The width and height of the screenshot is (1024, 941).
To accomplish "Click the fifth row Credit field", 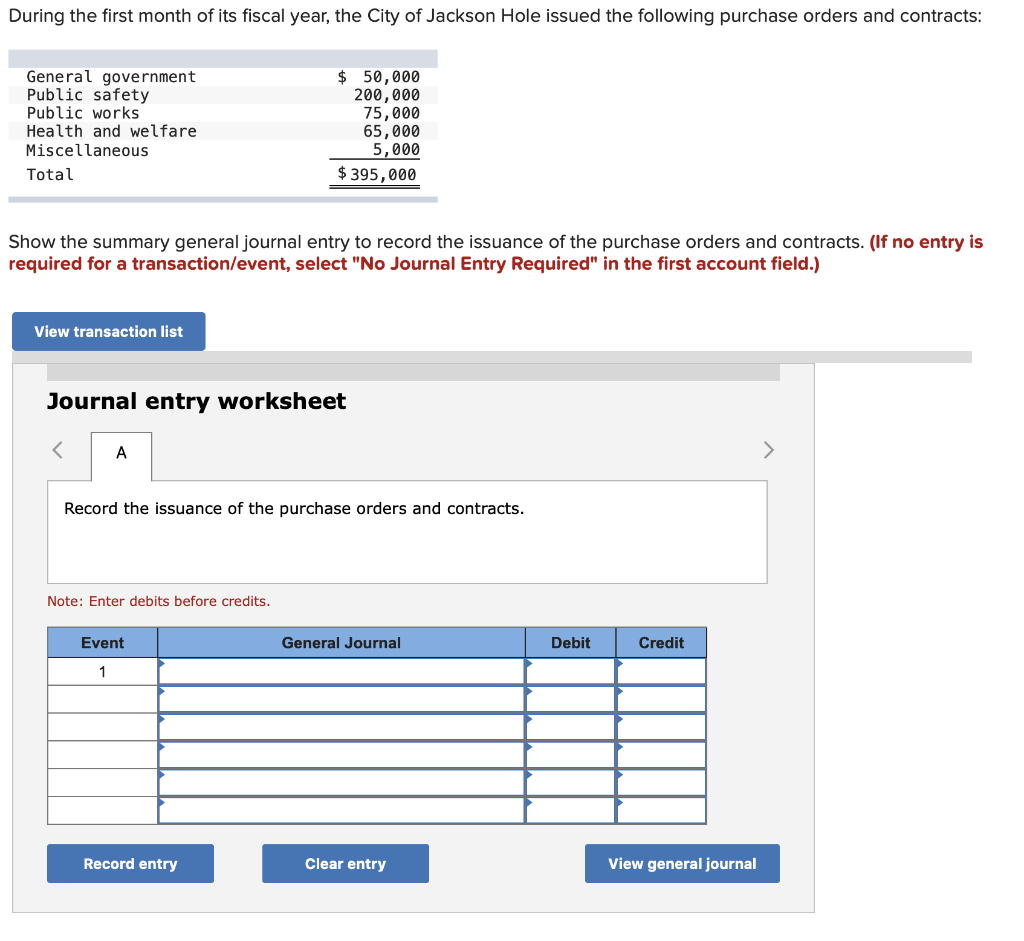I will tap(662, 782).
